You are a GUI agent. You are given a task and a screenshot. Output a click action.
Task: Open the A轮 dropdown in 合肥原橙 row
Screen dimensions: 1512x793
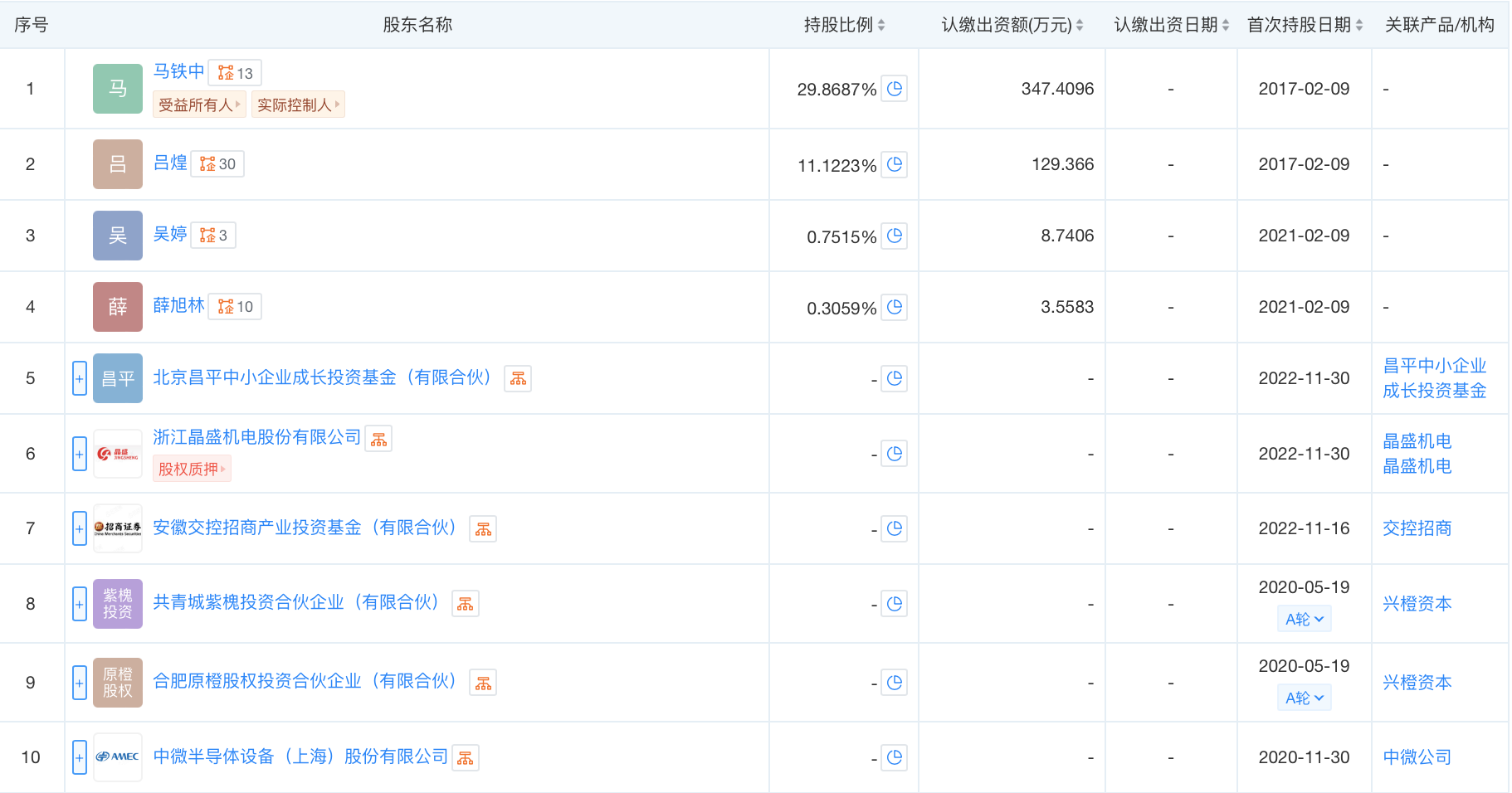(1304, 698)
